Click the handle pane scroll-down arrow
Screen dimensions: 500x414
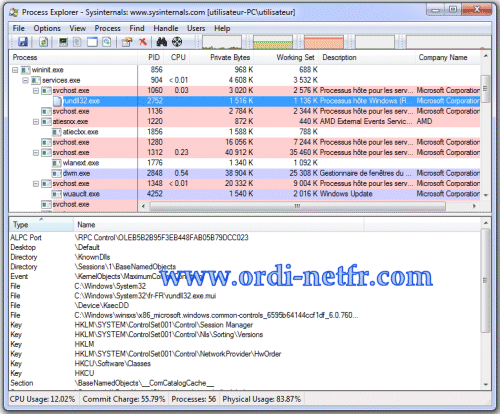[x=486, y=384]
